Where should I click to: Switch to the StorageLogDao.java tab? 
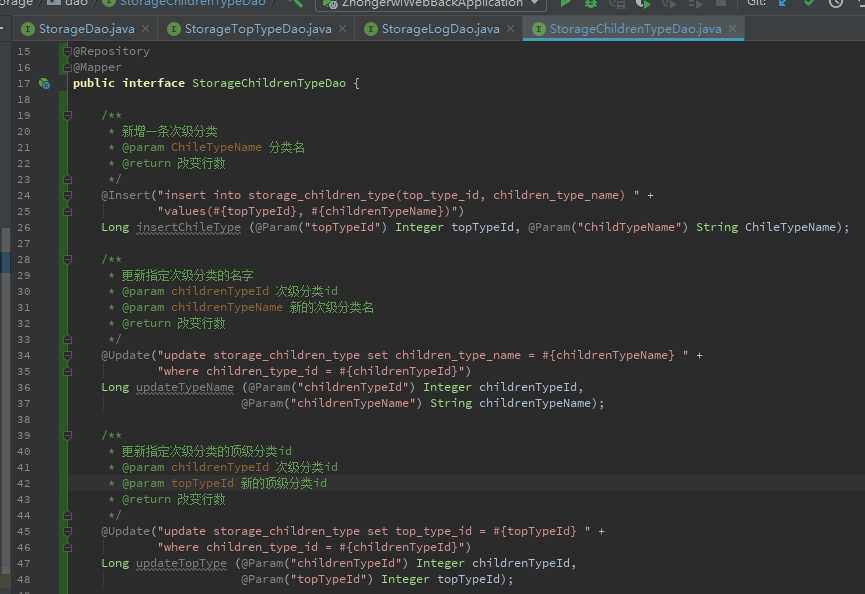(440, 29)
